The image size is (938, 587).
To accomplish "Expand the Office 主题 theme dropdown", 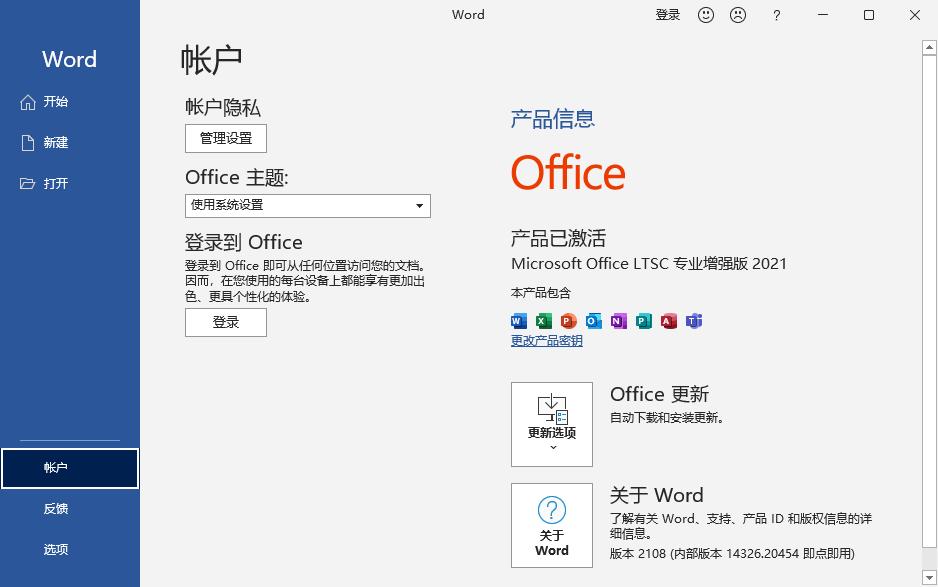I will (x=420, y=205).
